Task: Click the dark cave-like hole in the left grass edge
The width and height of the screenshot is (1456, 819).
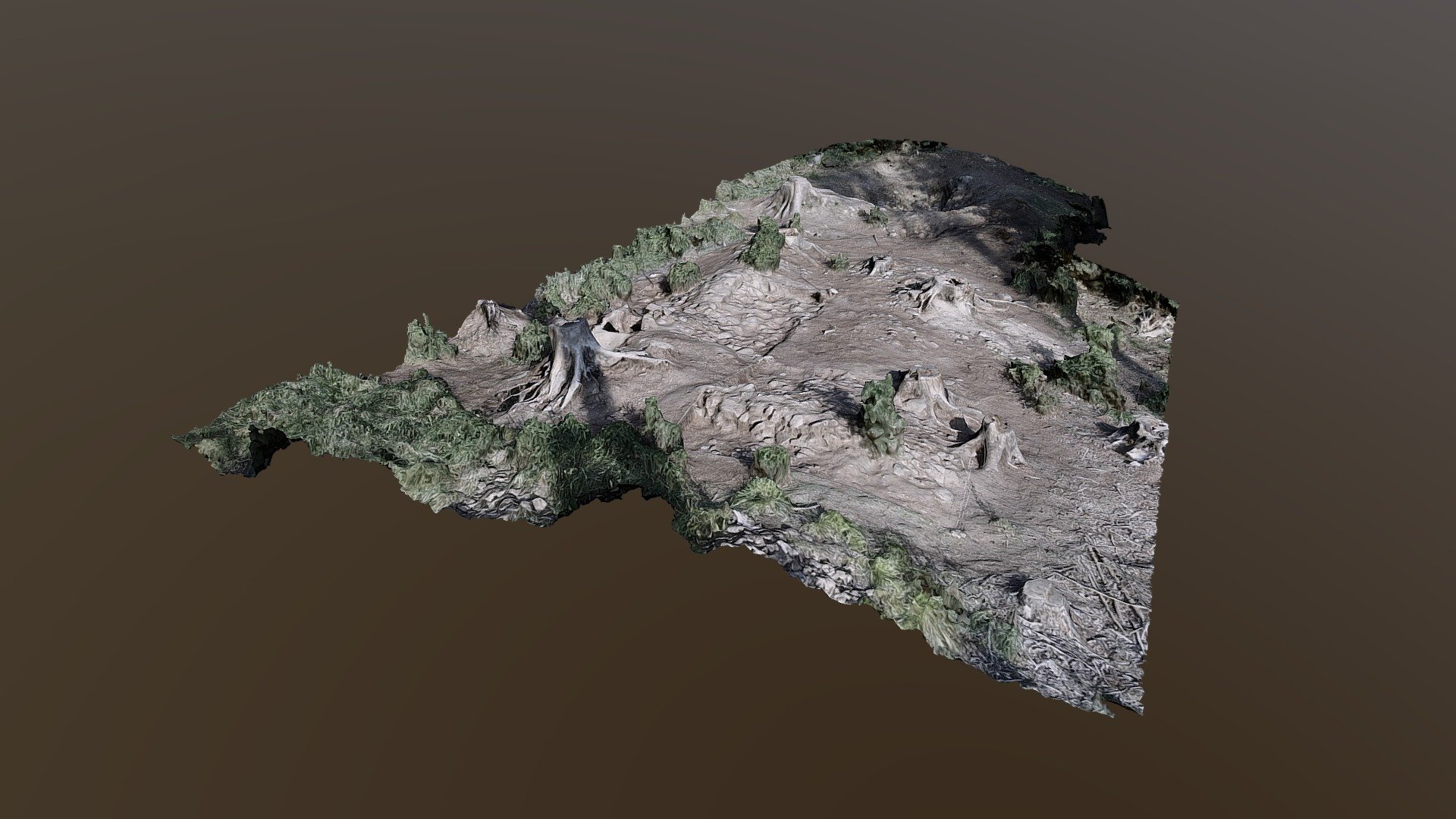Action: tap(265, 446)
